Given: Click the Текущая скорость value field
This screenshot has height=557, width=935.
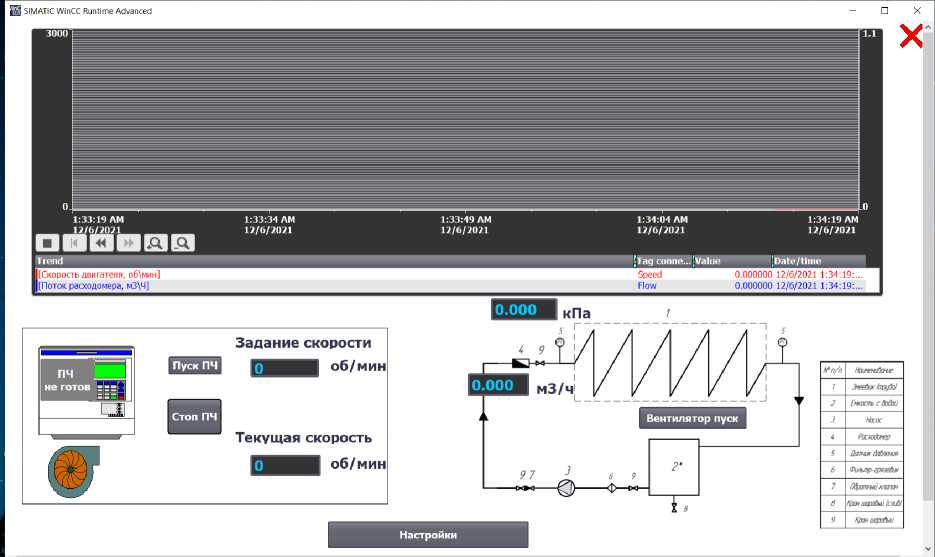Looking at the screenshot, I should click(284, 465).
